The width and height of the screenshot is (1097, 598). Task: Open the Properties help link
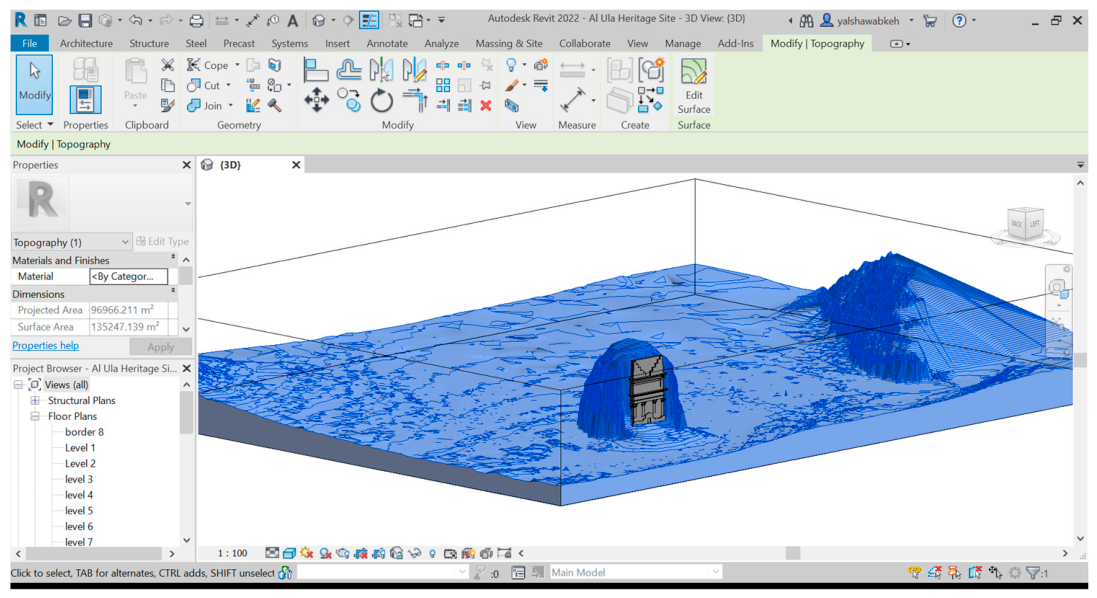tap(45, 346)
